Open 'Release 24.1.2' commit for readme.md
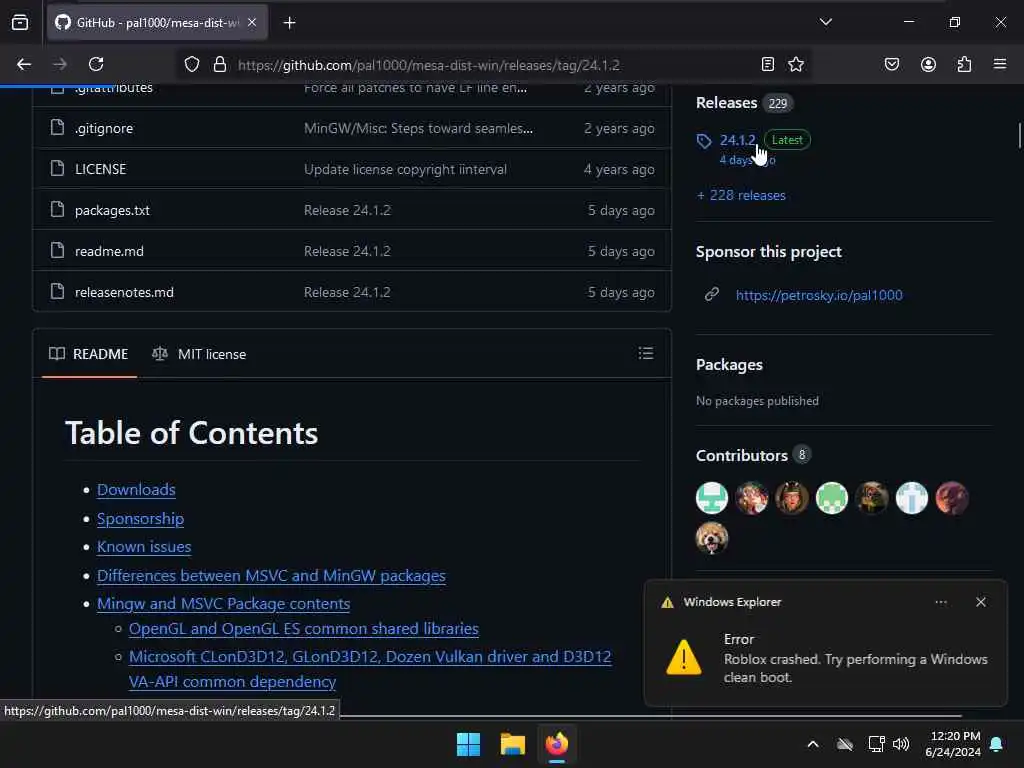This screenshot has height=768, width=1024. pos(347,251)
